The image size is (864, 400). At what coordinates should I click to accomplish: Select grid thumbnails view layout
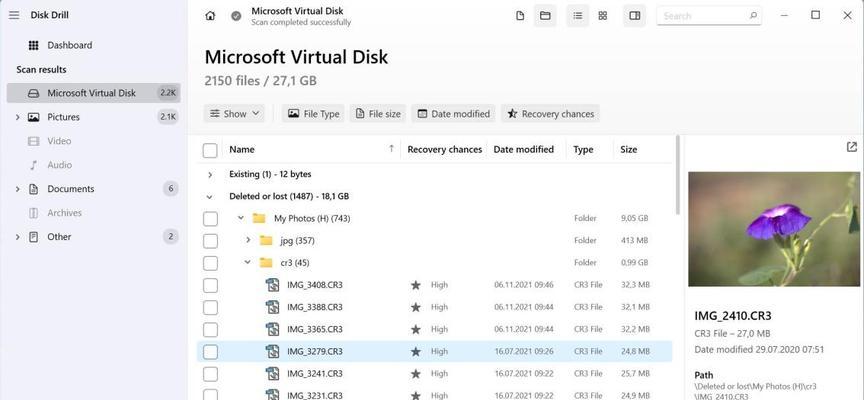tap(603, 16)
